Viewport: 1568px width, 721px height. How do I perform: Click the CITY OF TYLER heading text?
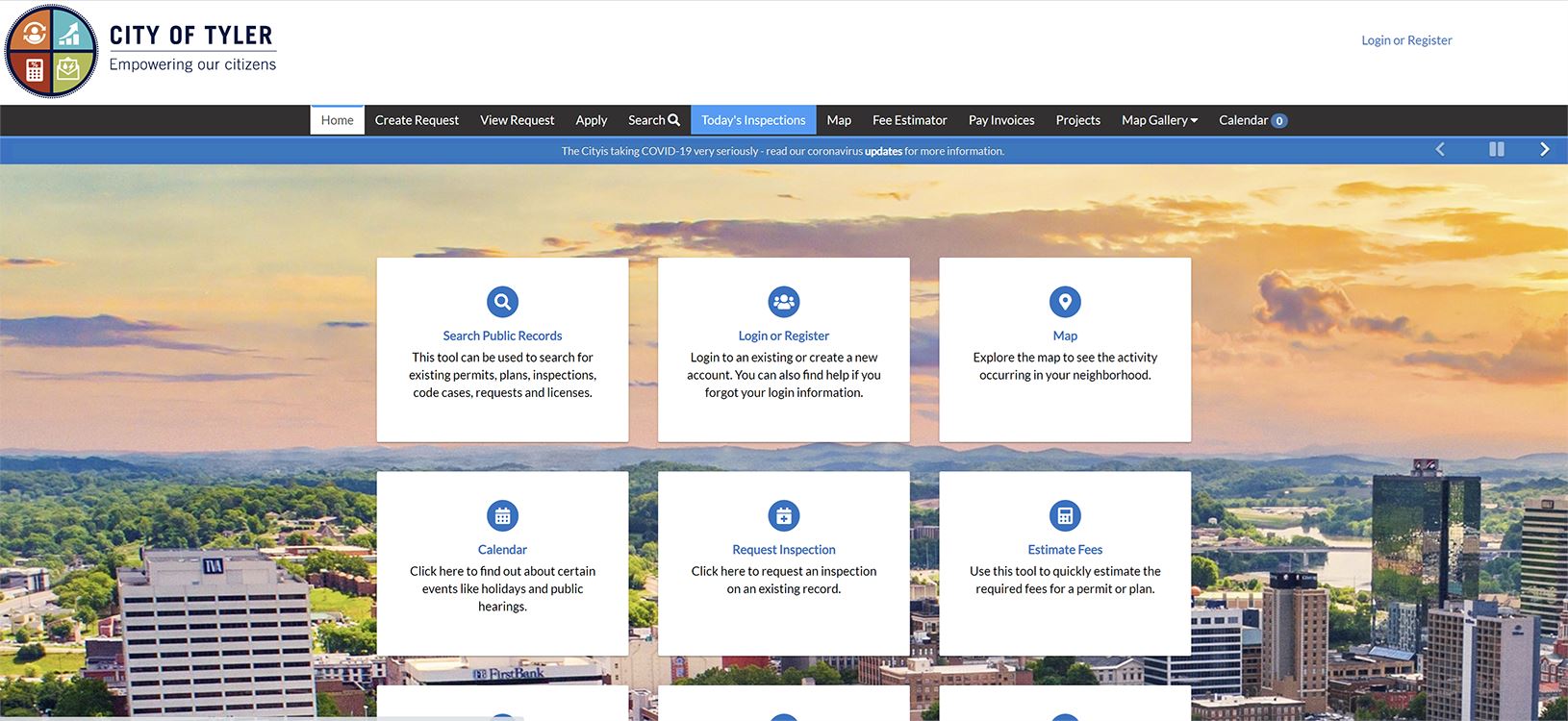(191, 36)
